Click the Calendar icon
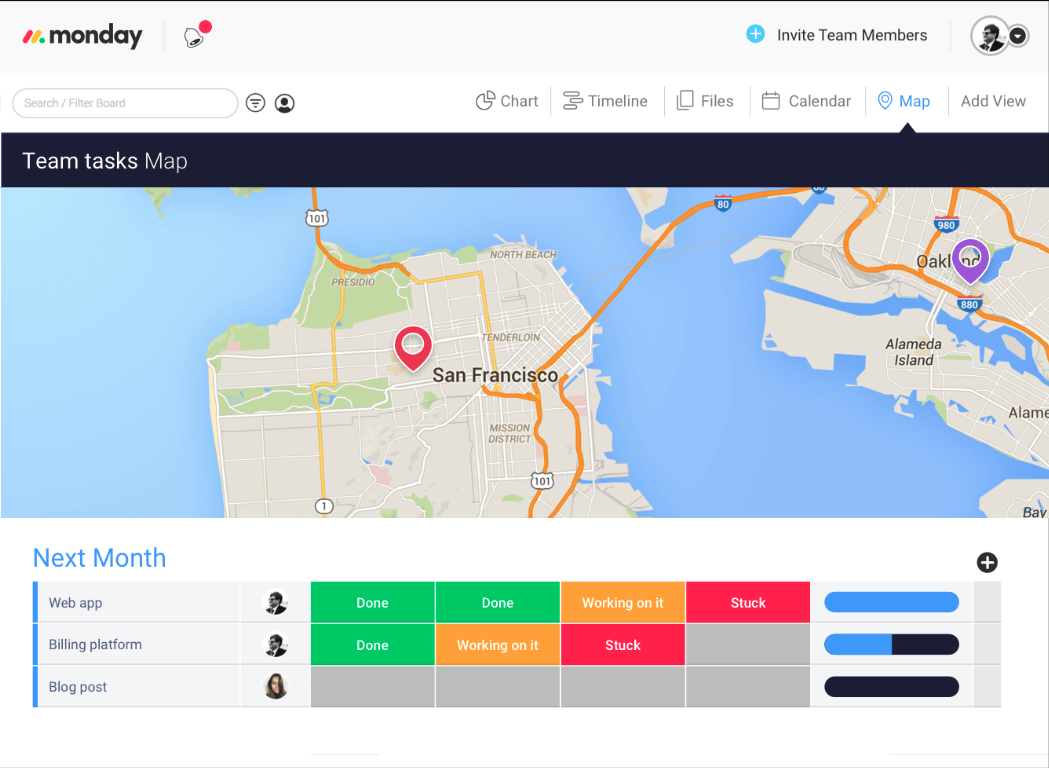 point(771,101)
